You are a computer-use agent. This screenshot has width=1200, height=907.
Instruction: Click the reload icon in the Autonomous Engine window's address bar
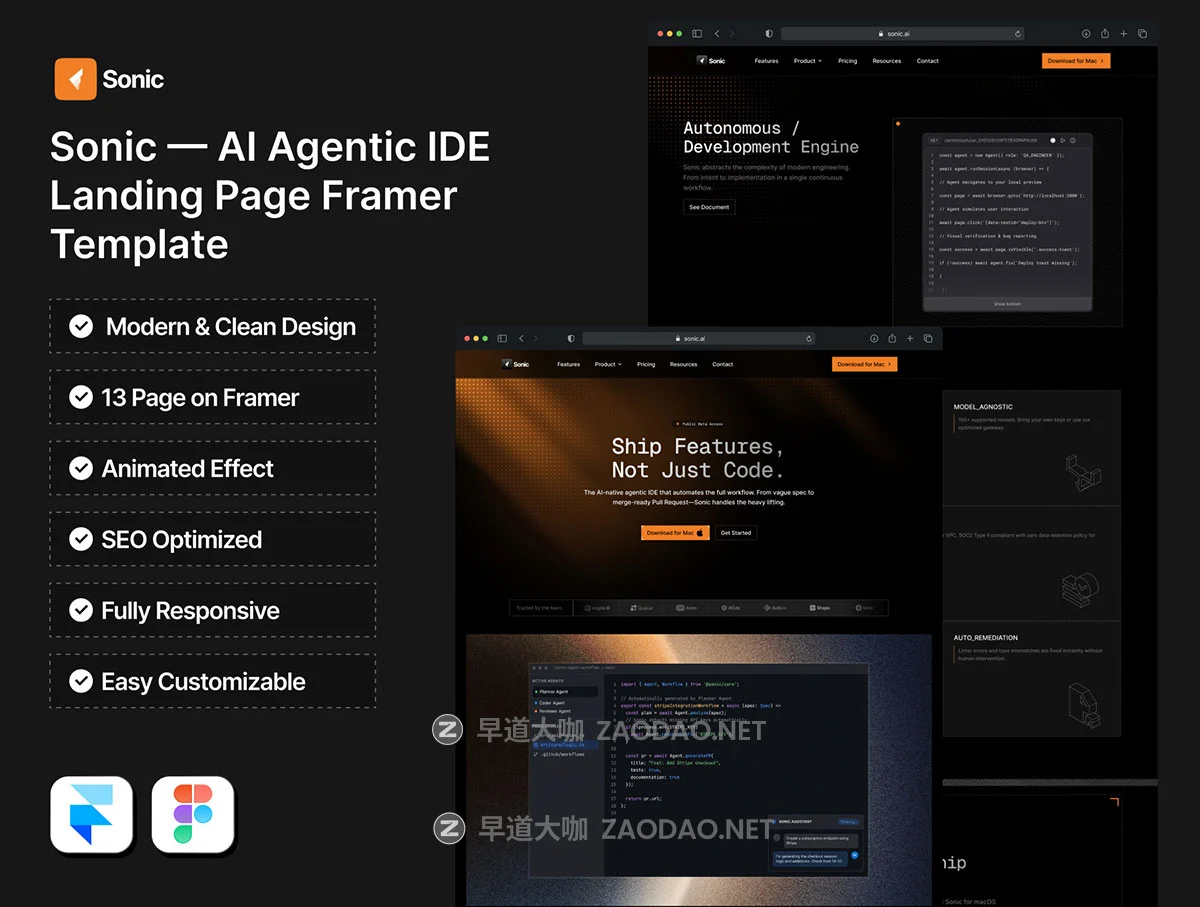click(1018, 34)
